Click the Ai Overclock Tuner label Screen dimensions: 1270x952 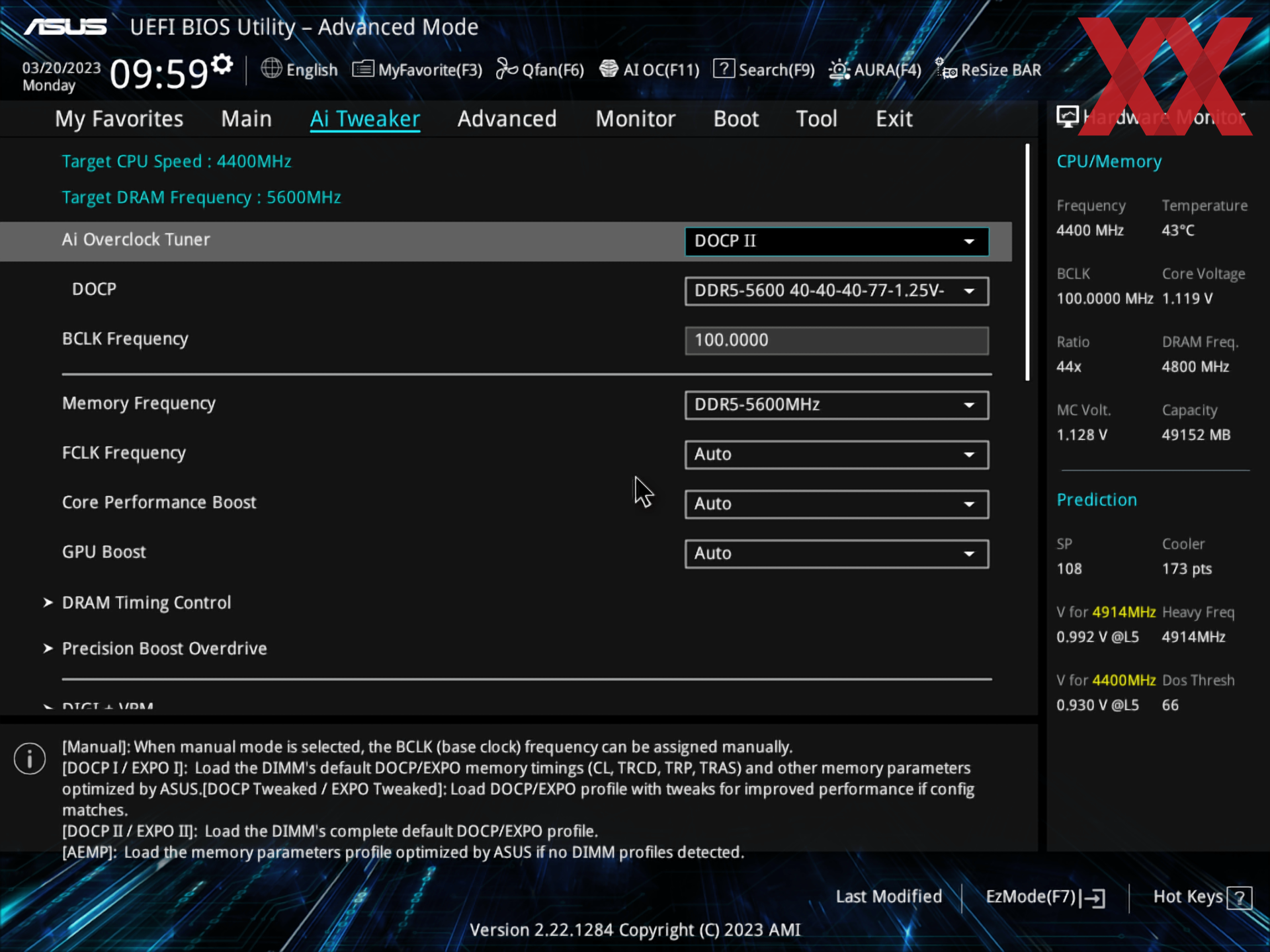pyautogui.click(x=136, y=239)
